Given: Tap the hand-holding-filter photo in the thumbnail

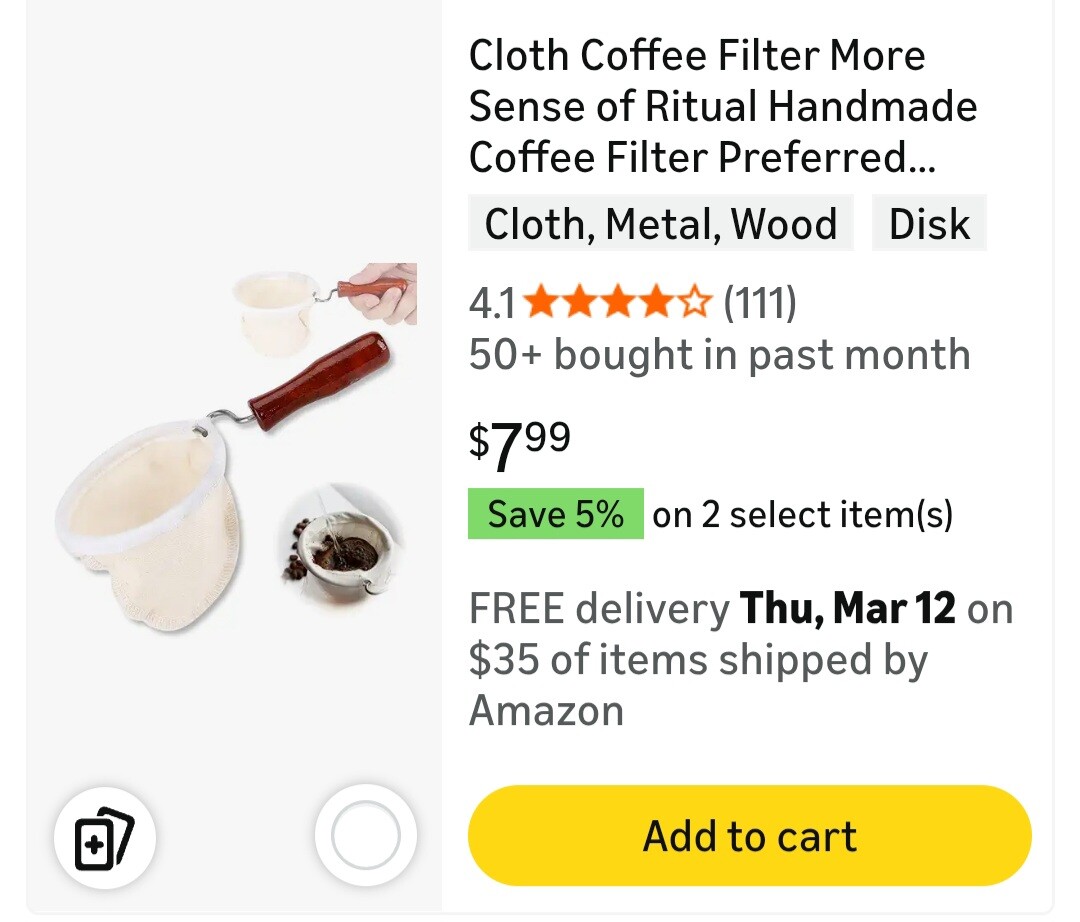Looking at the screenshot, I should pos(325,307).
